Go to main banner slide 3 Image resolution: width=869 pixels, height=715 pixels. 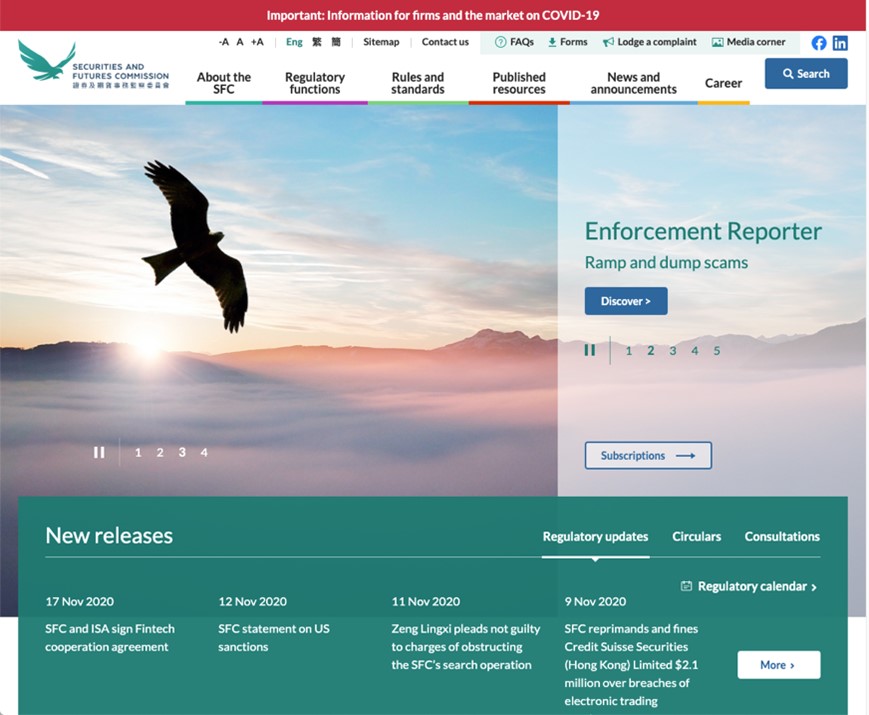coord(182,452)
